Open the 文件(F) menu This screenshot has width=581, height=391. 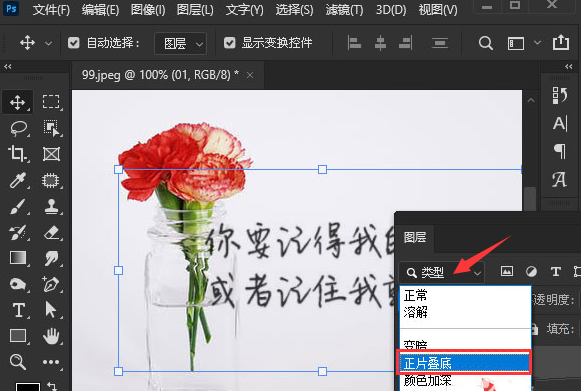coord(51,10)
